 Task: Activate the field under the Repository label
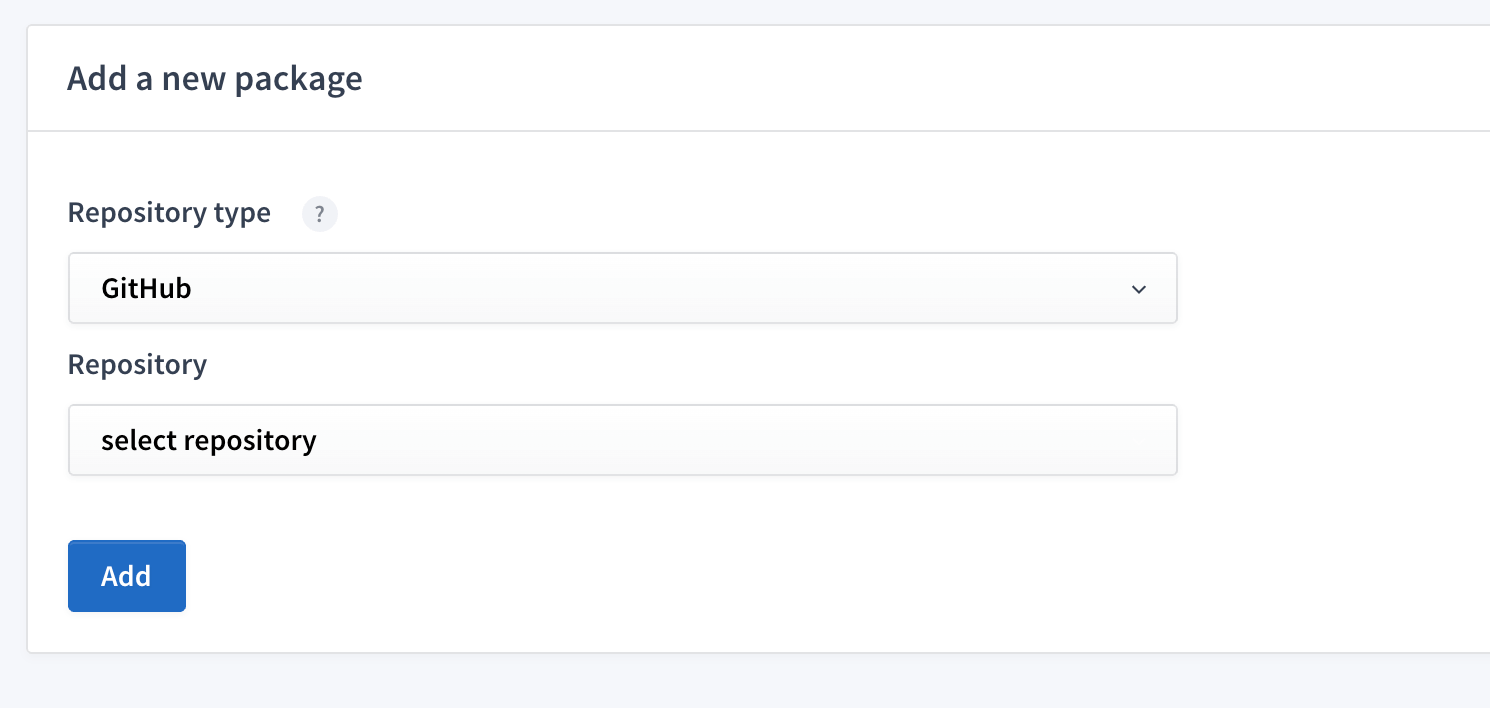(622, 440)
